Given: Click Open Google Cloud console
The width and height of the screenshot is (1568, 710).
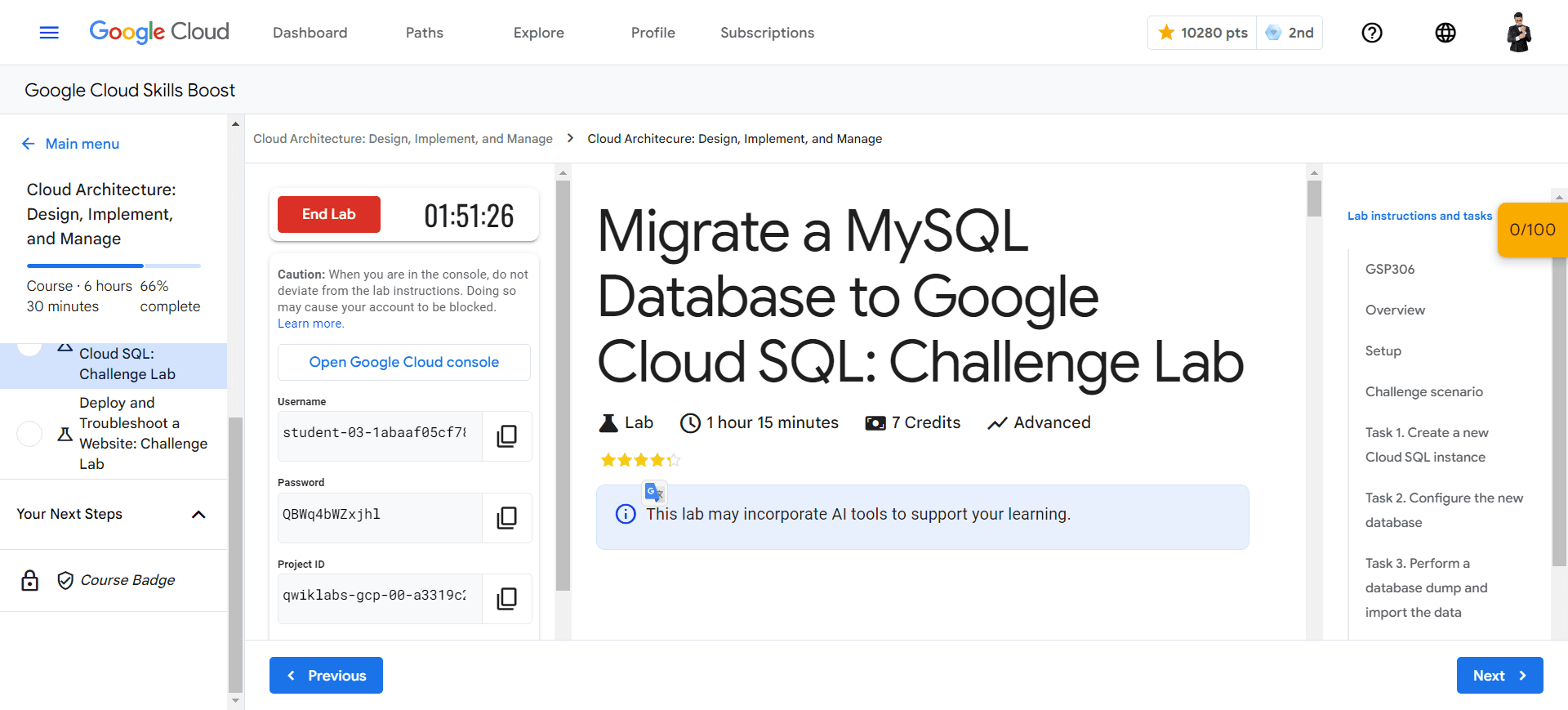Looking at the screenshot, I should point(403,362).
